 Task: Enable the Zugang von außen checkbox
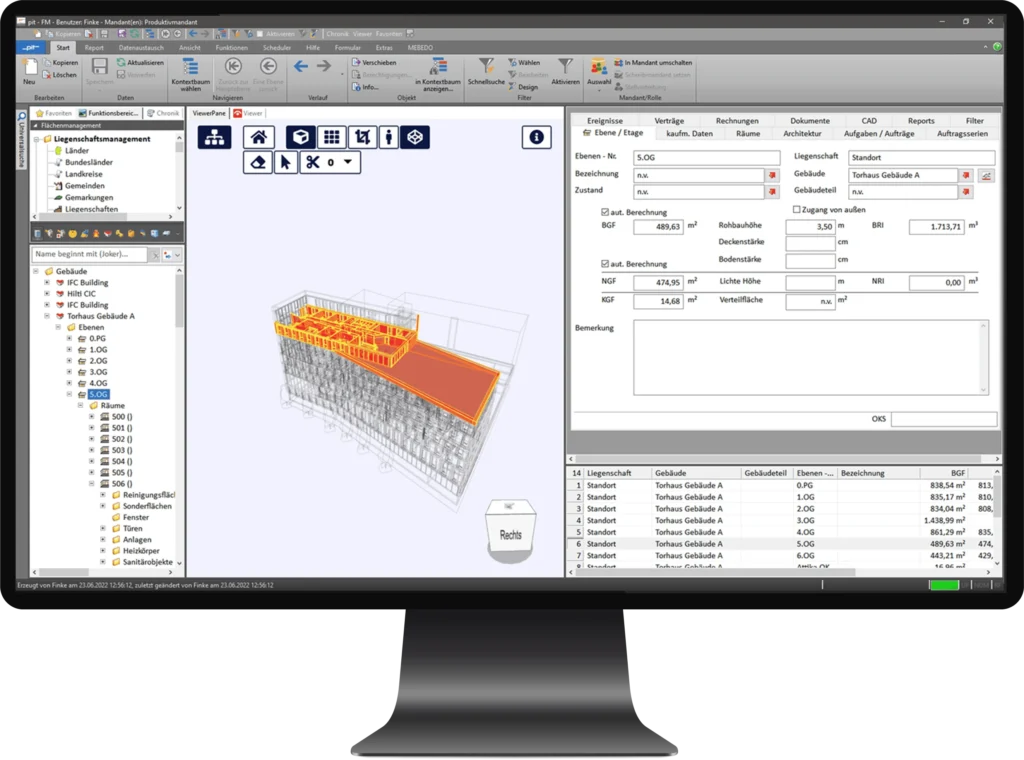pyautogui.click(x=797, y=210)
